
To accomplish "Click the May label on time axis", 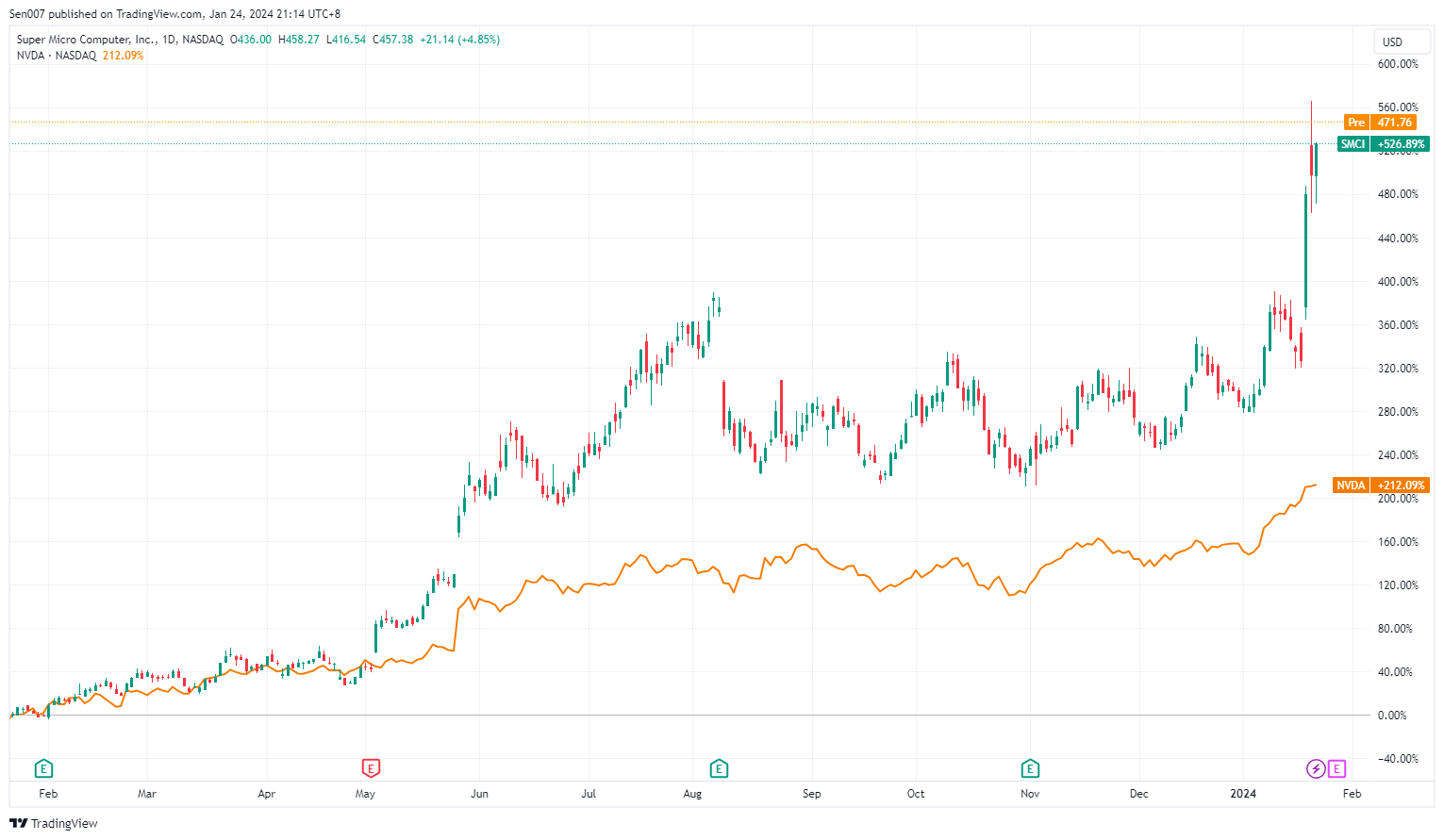I will click(x=365, y=794).
